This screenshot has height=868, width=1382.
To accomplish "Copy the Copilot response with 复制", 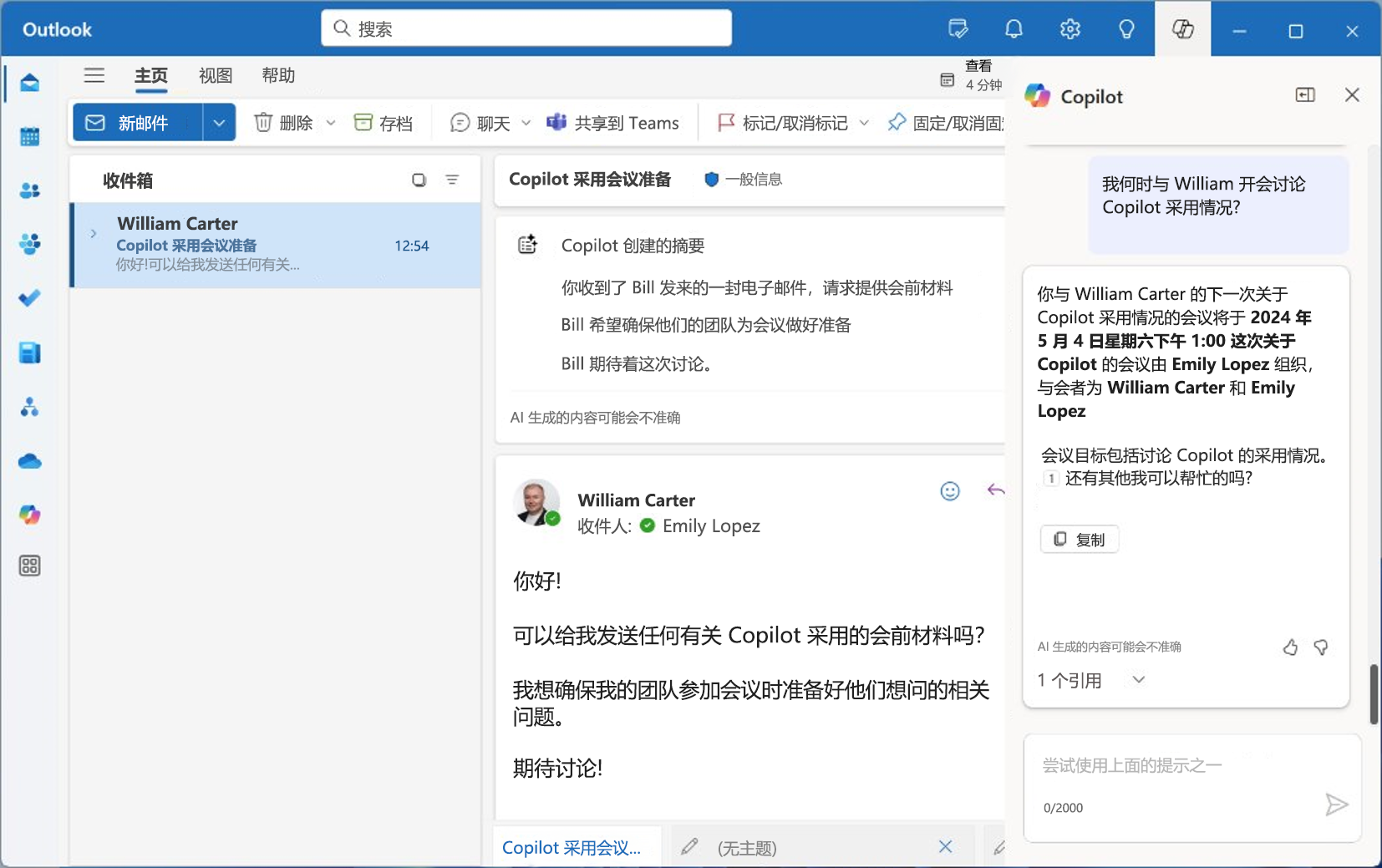I will coord(1080,539).
